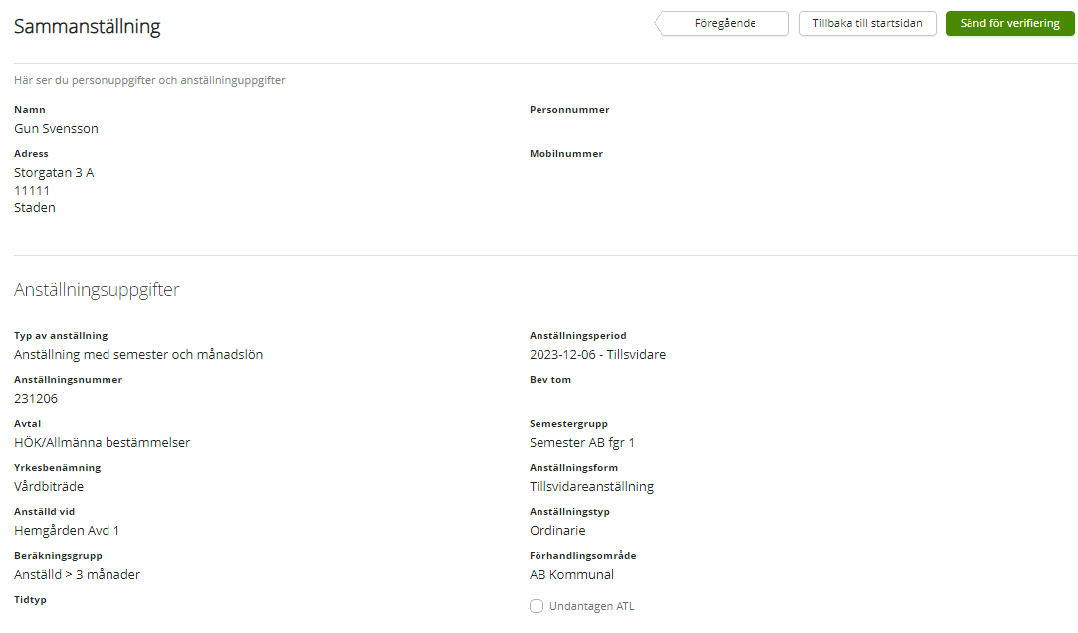Click the Tillsvidareanställning employment form value

[x=591, y=487]
